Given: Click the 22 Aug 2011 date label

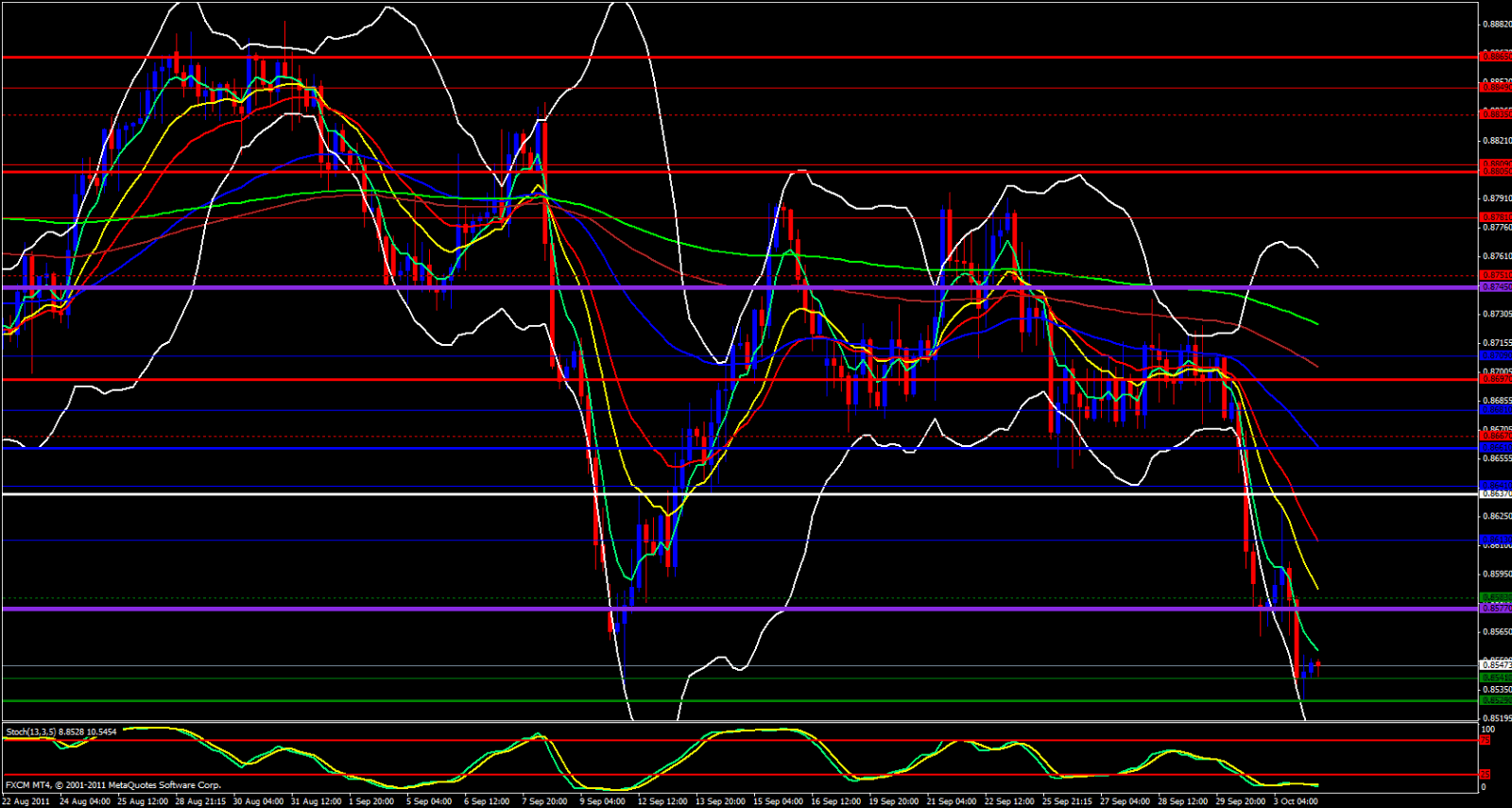Looking at the screenshot, I should click(26, 801).
